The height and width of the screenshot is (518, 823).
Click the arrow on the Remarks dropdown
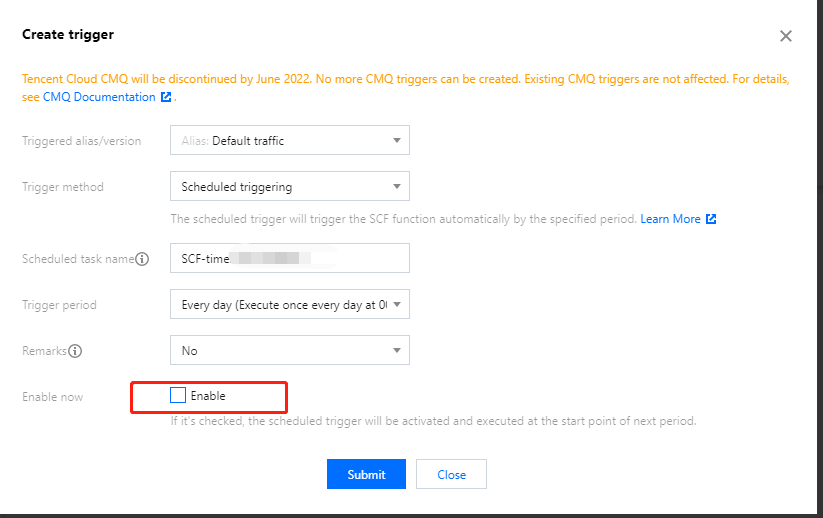(397, 350)
